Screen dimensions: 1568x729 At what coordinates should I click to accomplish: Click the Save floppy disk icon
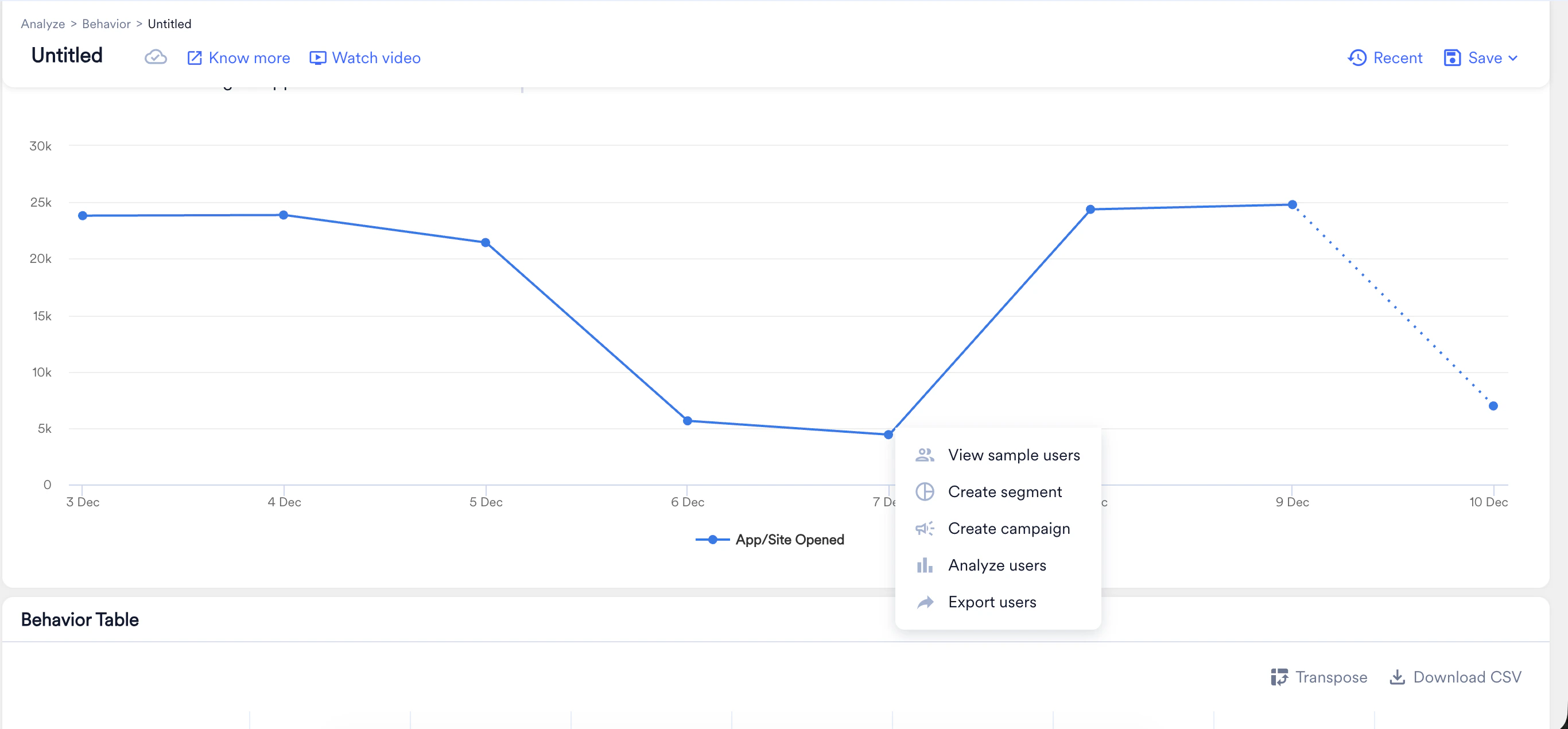pyautogui.click(x=1451, y=58)
